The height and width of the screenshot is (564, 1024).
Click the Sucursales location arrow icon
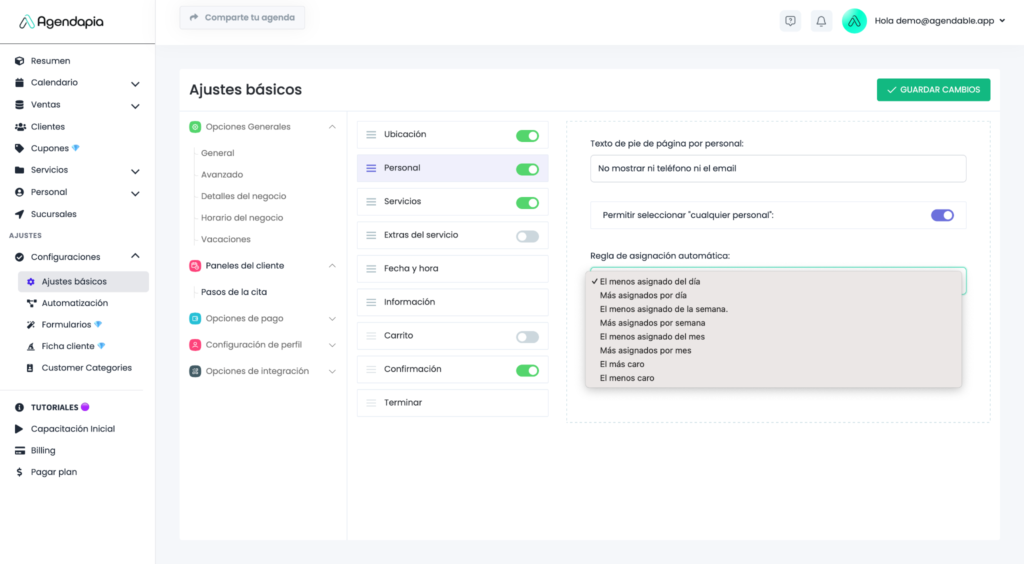tap(20, 214)
